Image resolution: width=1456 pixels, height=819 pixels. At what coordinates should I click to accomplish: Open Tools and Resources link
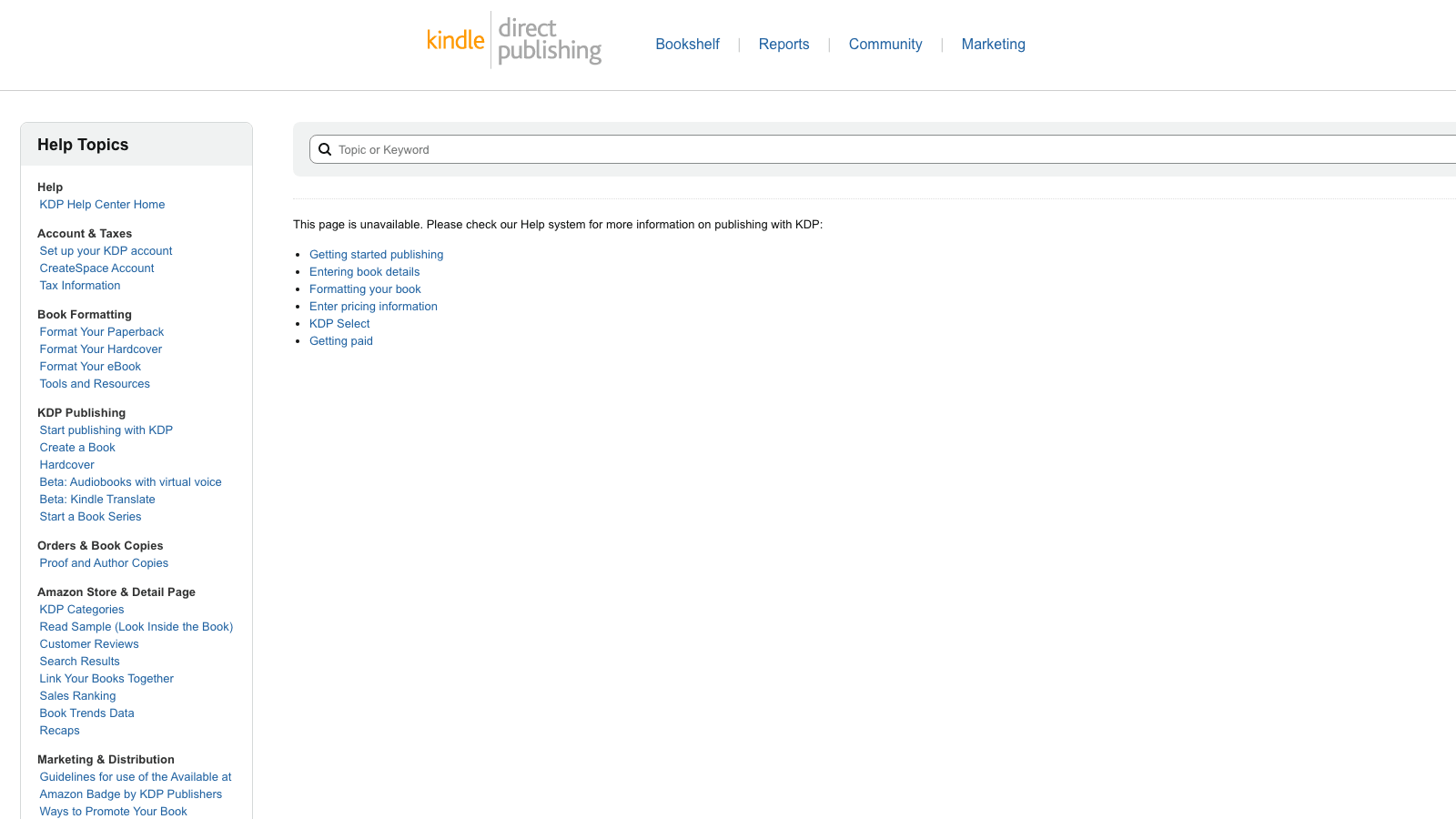95,384
